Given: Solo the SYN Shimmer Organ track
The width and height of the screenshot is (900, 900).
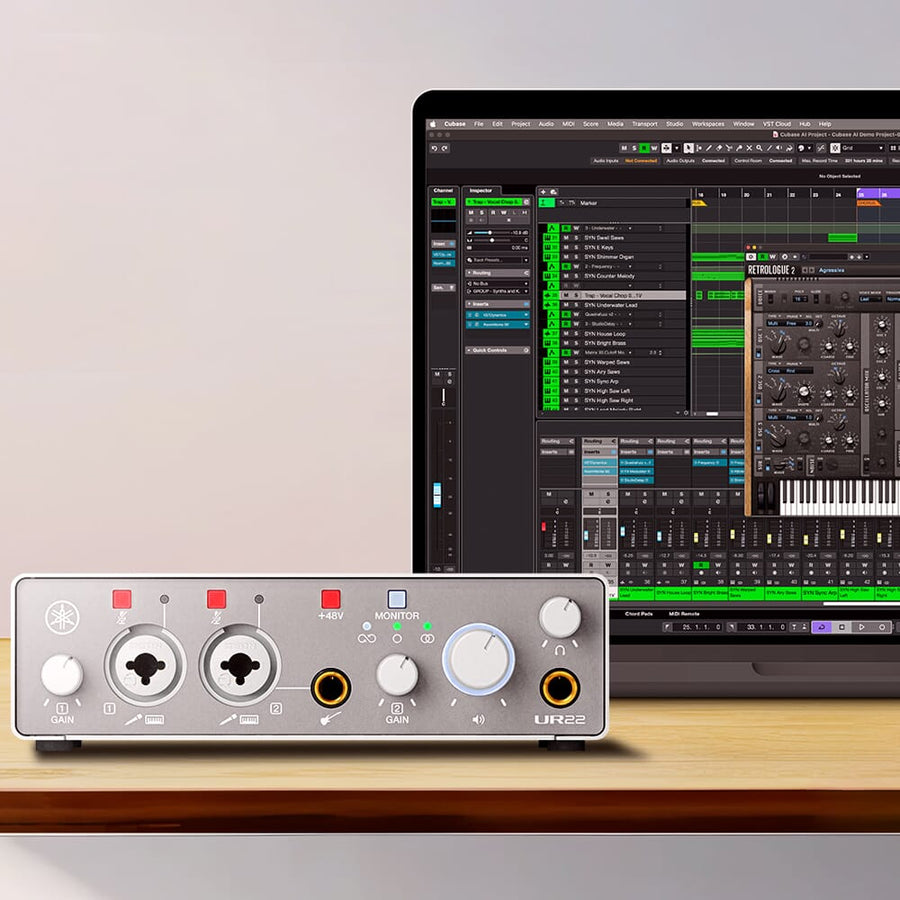Looking at the screenshot, I should [x=576, y=257].
